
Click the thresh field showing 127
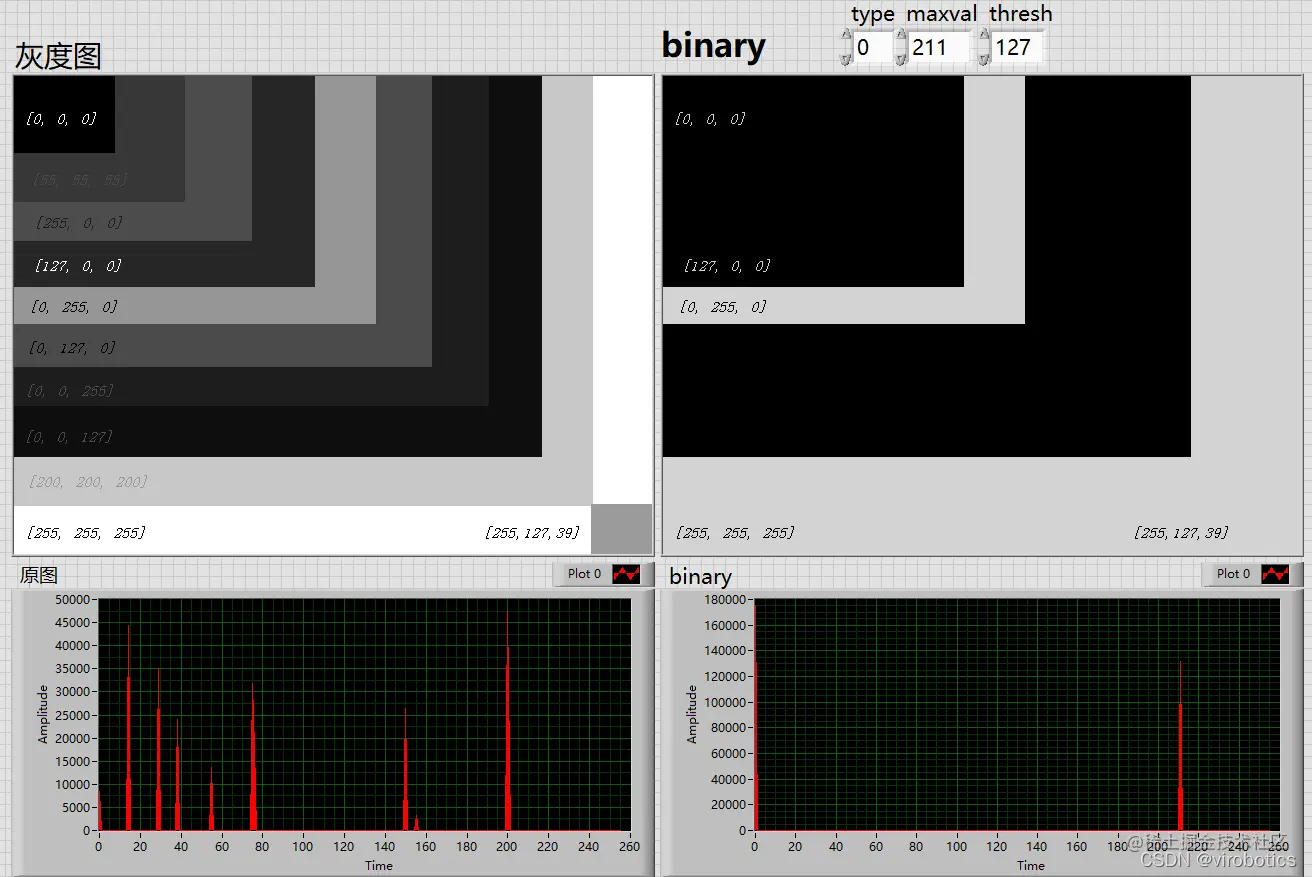coord(1018,47)
